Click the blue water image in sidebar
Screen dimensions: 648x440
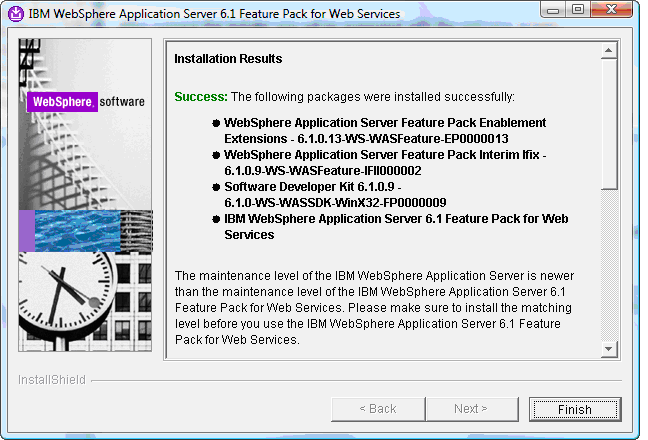(78, 231)
